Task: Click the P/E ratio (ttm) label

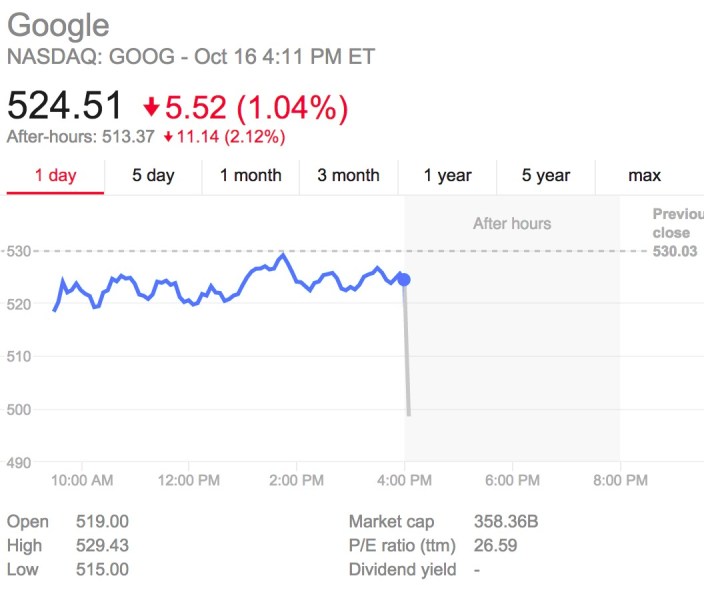Action: 402,546
